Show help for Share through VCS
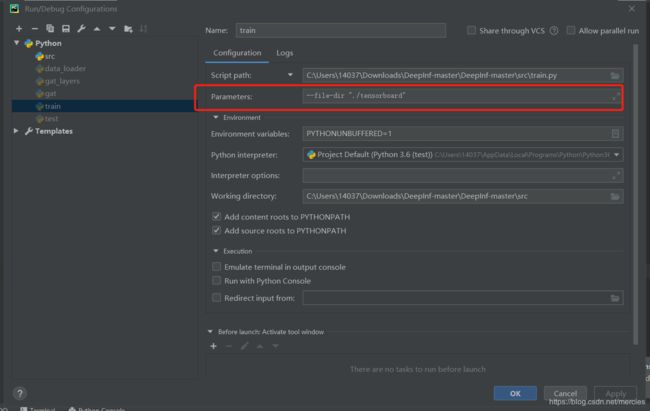Screen dimensions: 650x411 [x=554, y=31]
